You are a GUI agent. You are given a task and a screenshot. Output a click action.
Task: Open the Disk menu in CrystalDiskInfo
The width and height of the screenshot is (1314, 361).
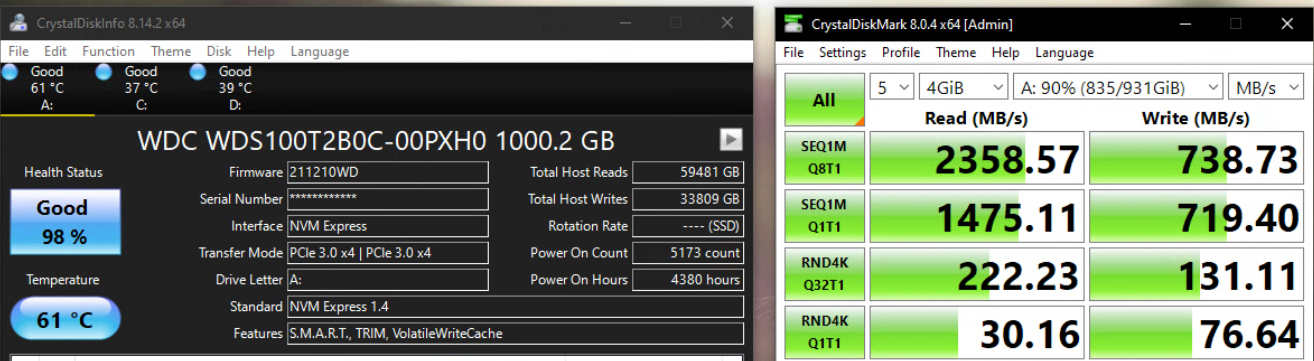[x=219, y=51]
